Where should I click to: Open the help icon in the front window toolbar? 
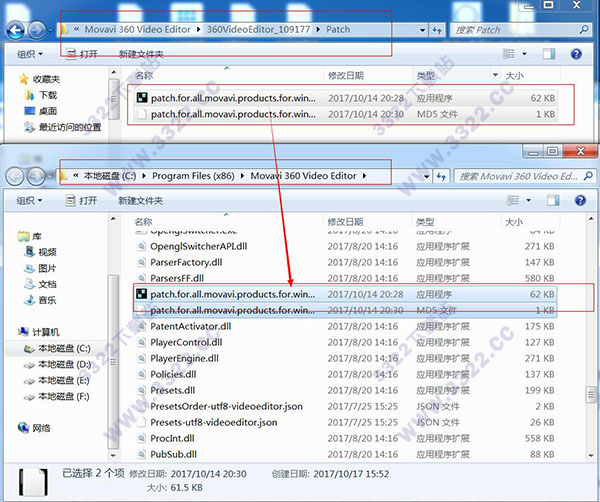click(580, 200)
